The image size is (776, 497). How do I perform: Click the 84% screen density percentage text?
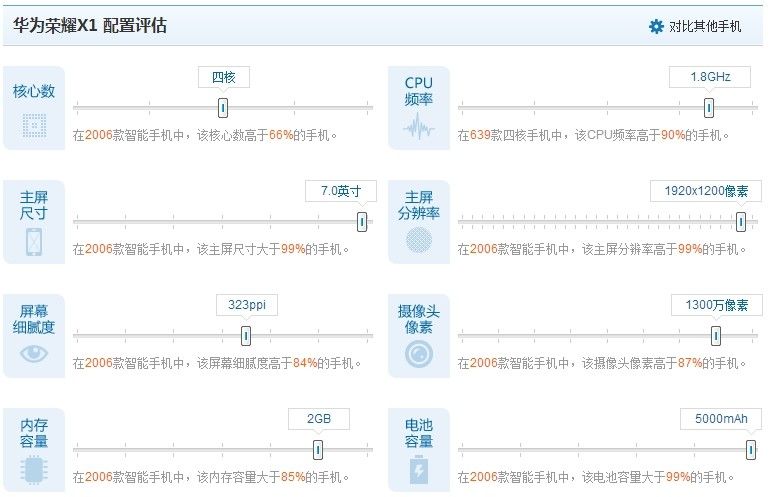click(x=305, y=363)
